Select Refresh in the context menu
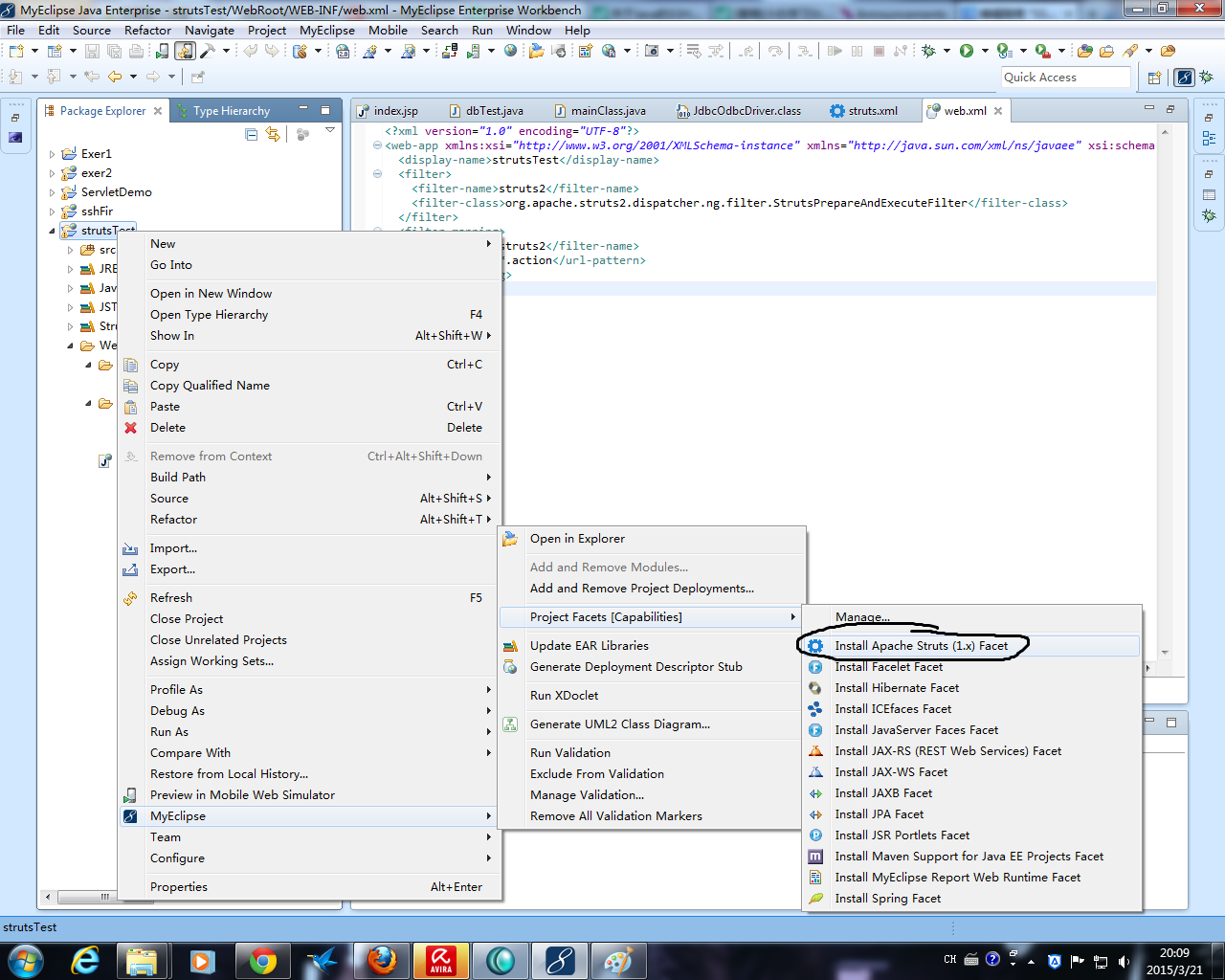Screen dimensions: 1225x980 (309, 598)
